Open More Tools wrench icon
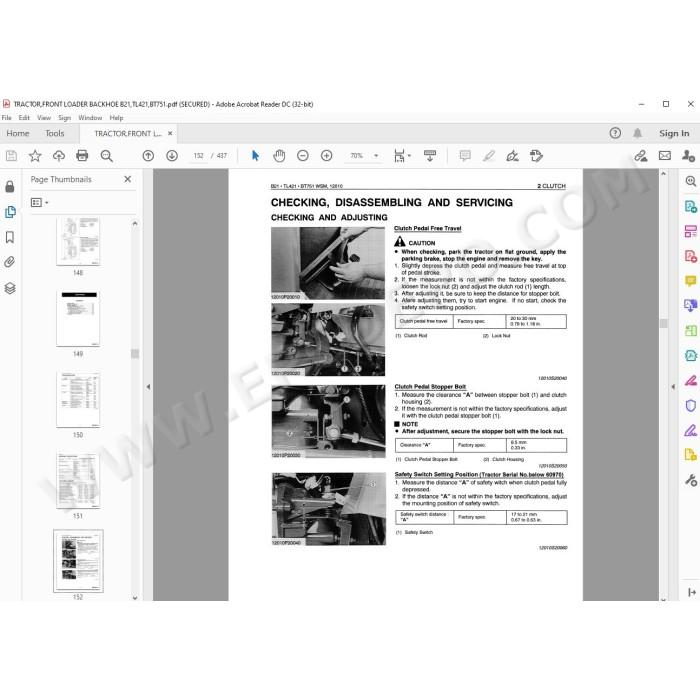Viewport: 700px width, 700px height. [x=691, y=480]
